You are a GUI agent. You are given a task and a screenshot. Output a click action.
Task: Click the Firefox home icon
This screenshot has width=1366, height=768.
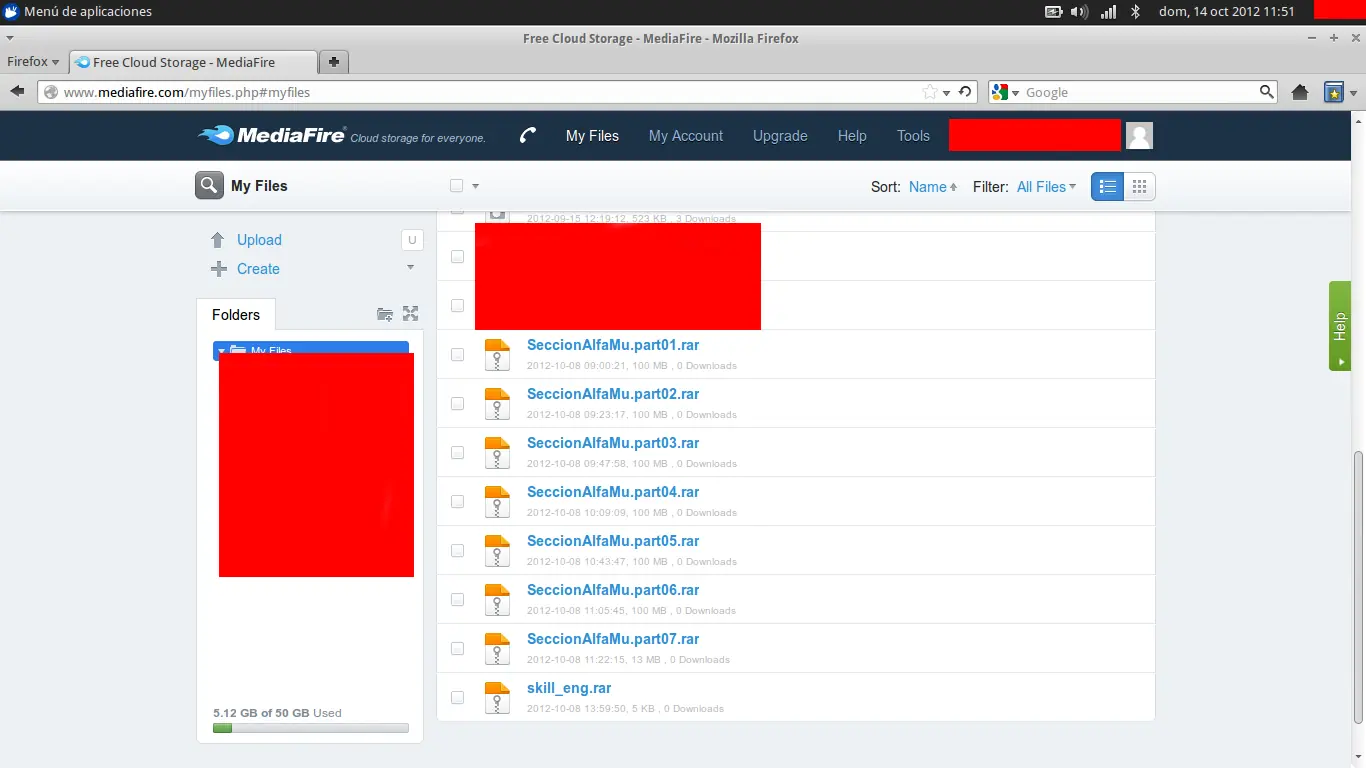(1300, 92)
